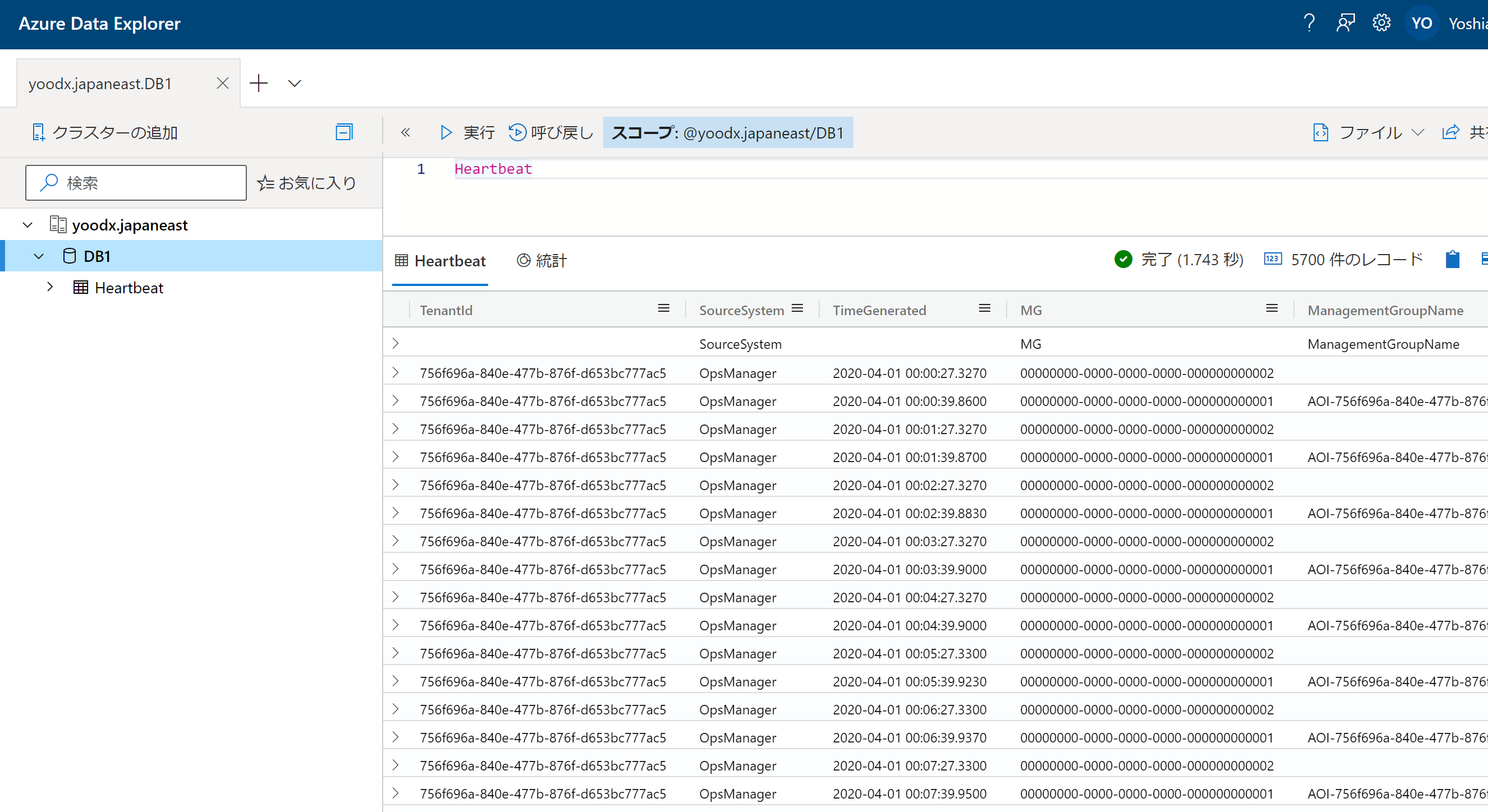1488x812 pixels.
Task: Open TimeGenerated column menu icon
Action: pos(984,309)
